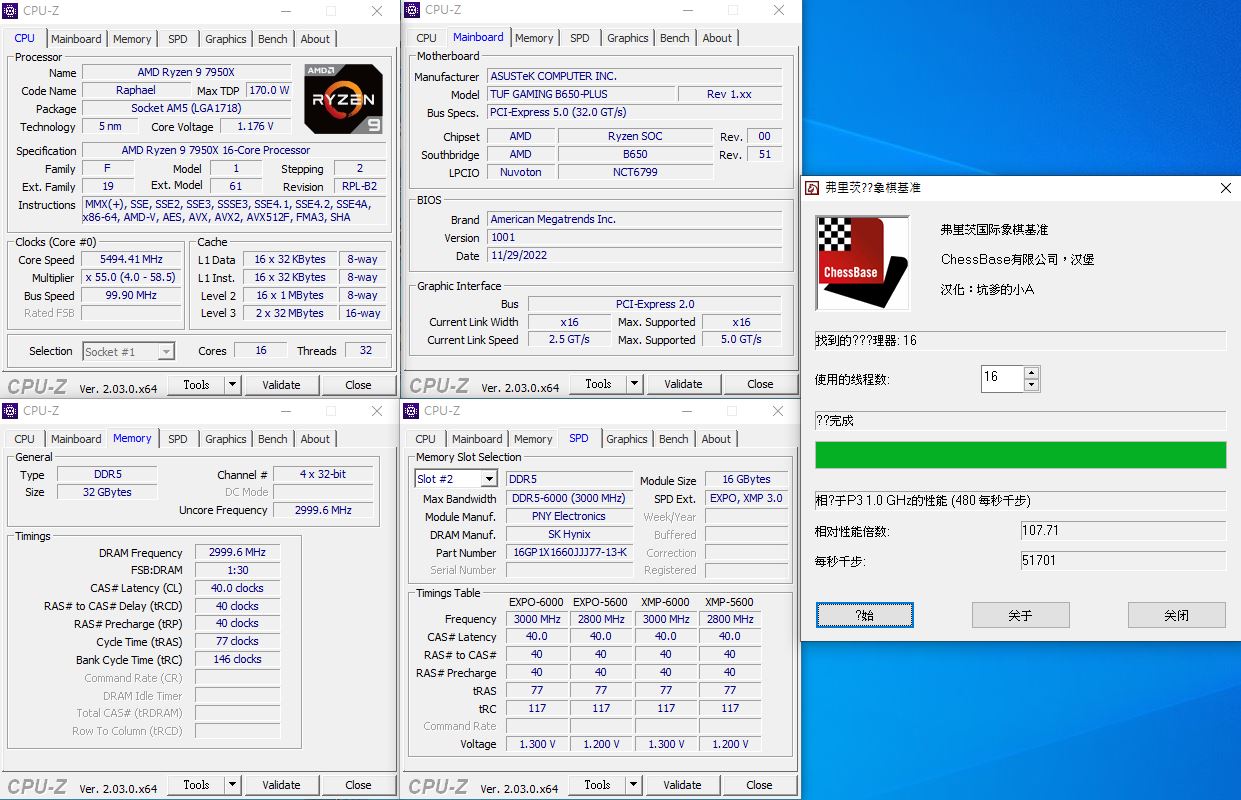Select the relative performance value 107.71
1241x800 pixels.
[1123, 530]
